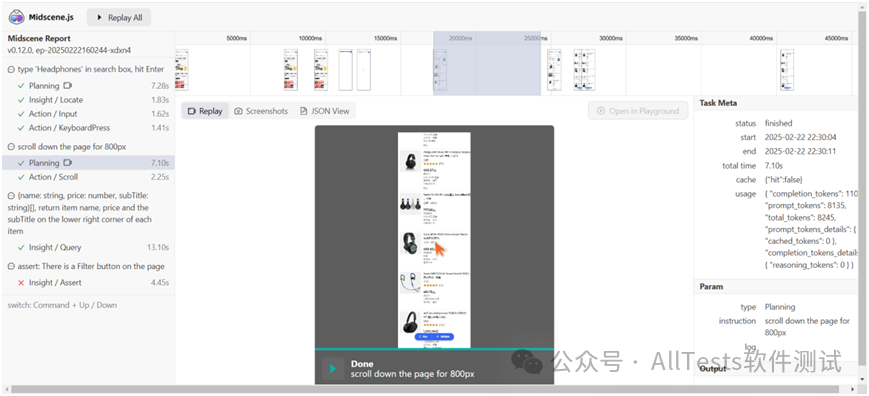Collapse the "type 'Headphones' in search box" group
Image resolution: width=869 pixels, height=396 pixels.
coord(11,69)
